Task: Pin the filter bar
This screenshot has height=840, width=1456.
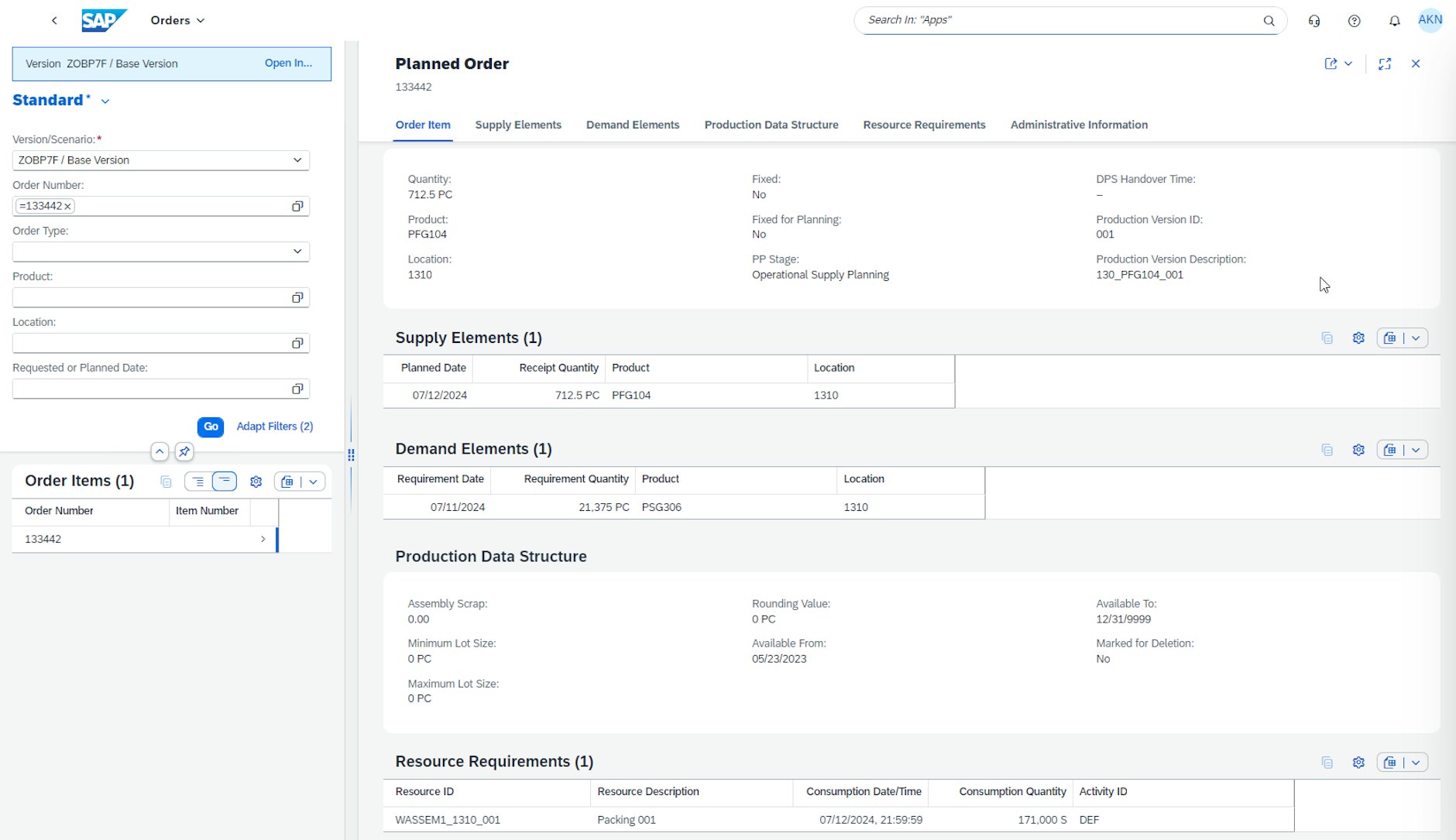Action: [184, 451]
